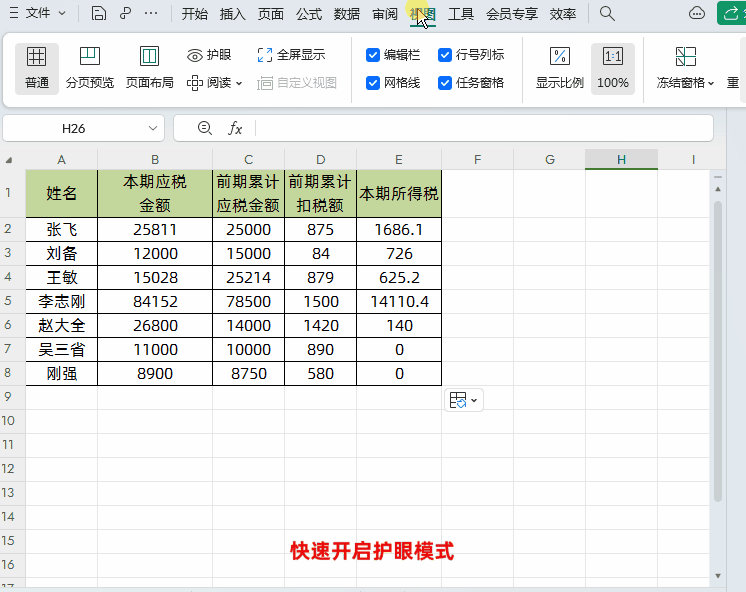Screen dimensions: 746x592
Task: Select the cell containing 8900
Action: 155,374
